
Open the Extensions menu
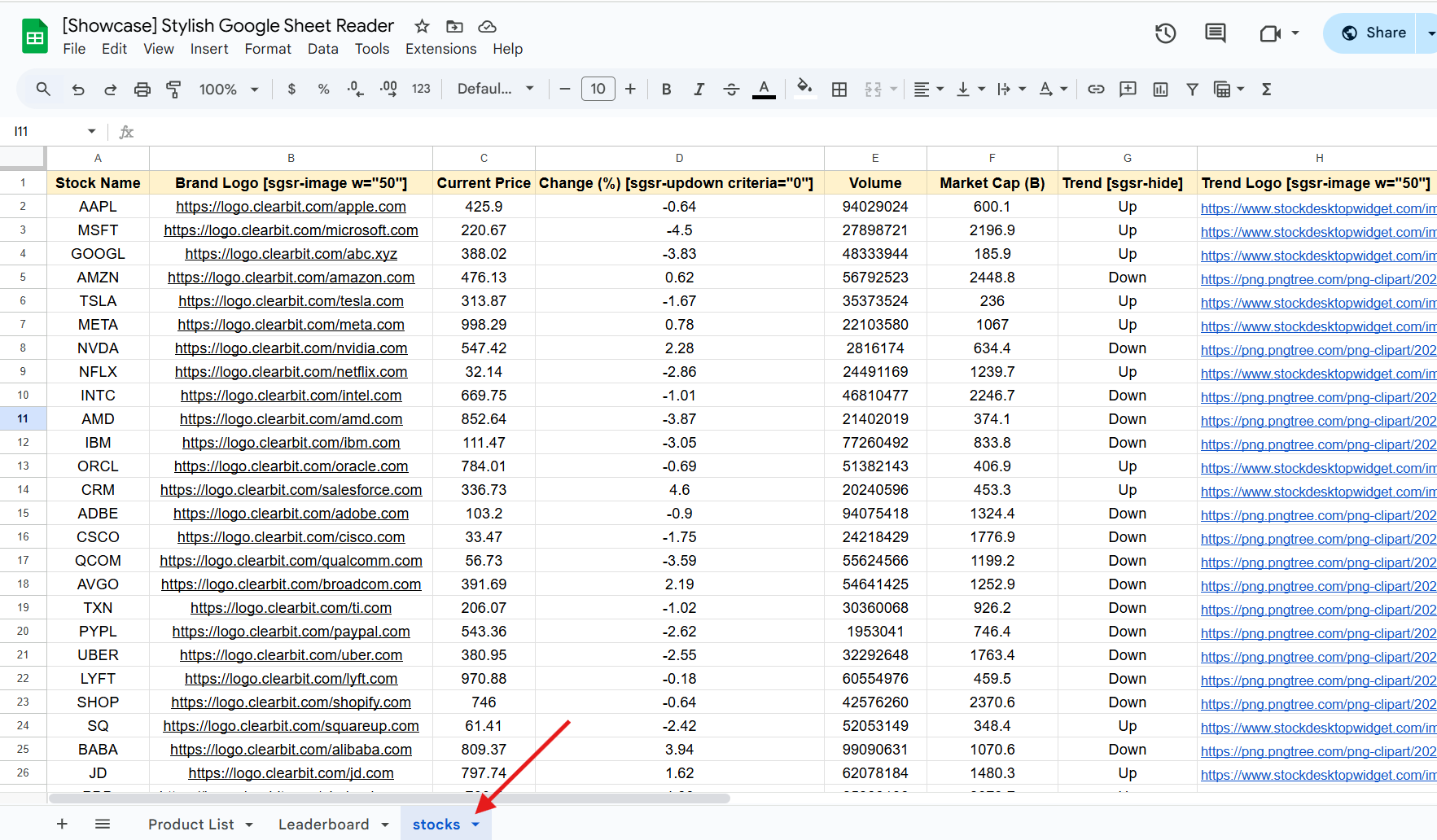coord(440,49)
